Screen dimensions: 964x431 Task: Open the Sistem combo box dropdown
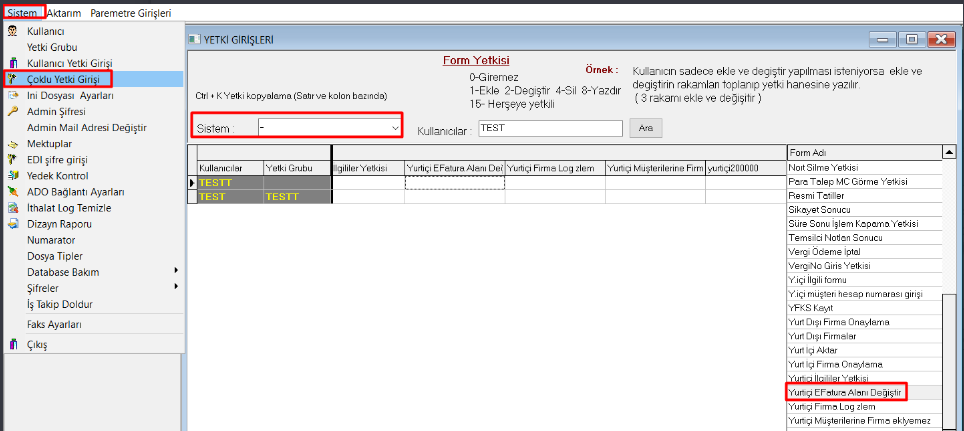395,128
